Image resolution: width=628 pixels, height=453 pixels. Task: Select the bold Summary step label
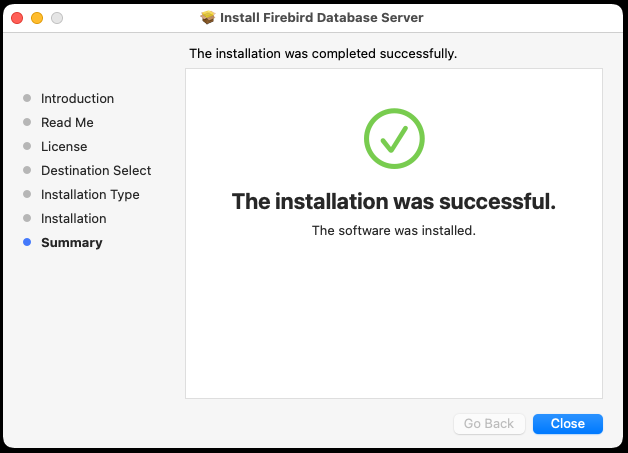tap(72, 243)
